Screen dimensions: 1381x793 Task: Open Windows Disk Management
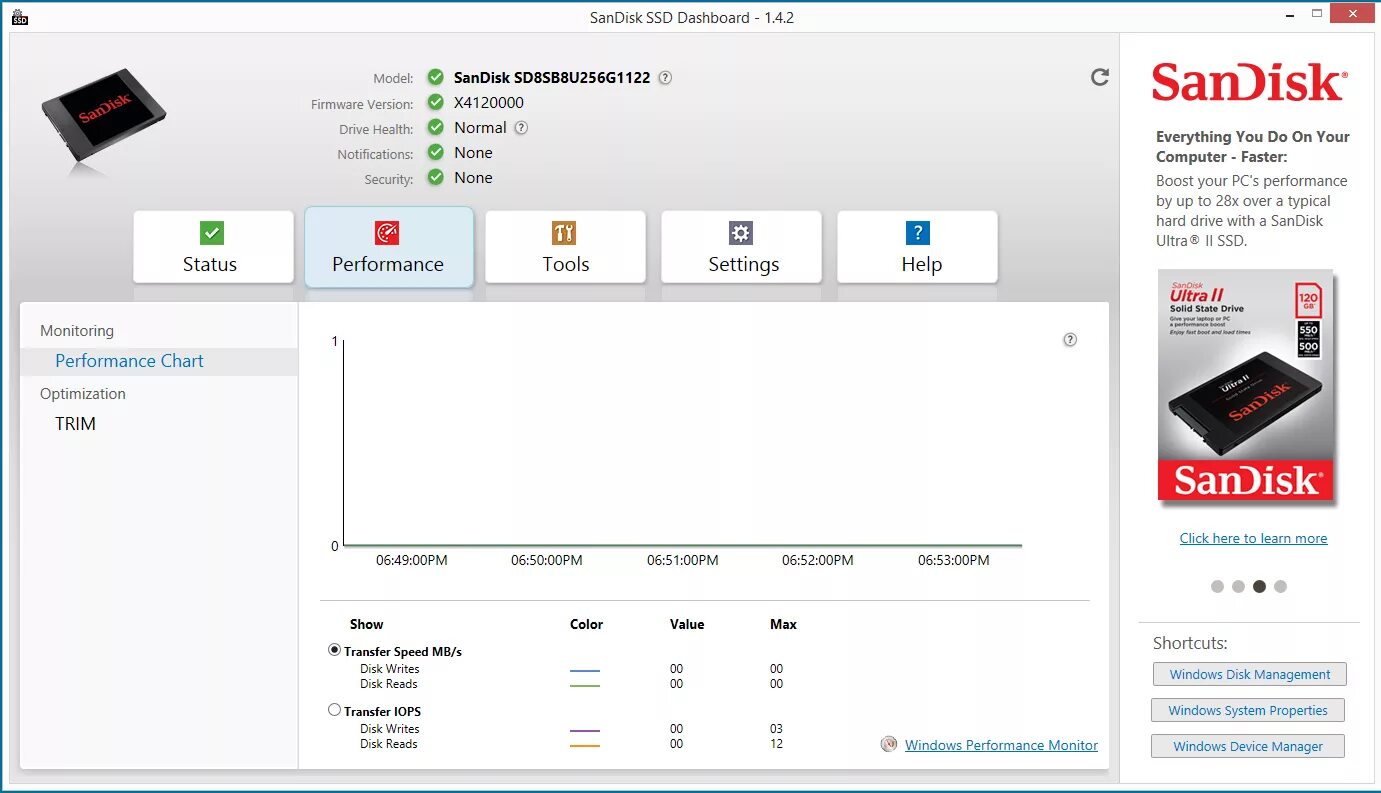point(1249,673)
